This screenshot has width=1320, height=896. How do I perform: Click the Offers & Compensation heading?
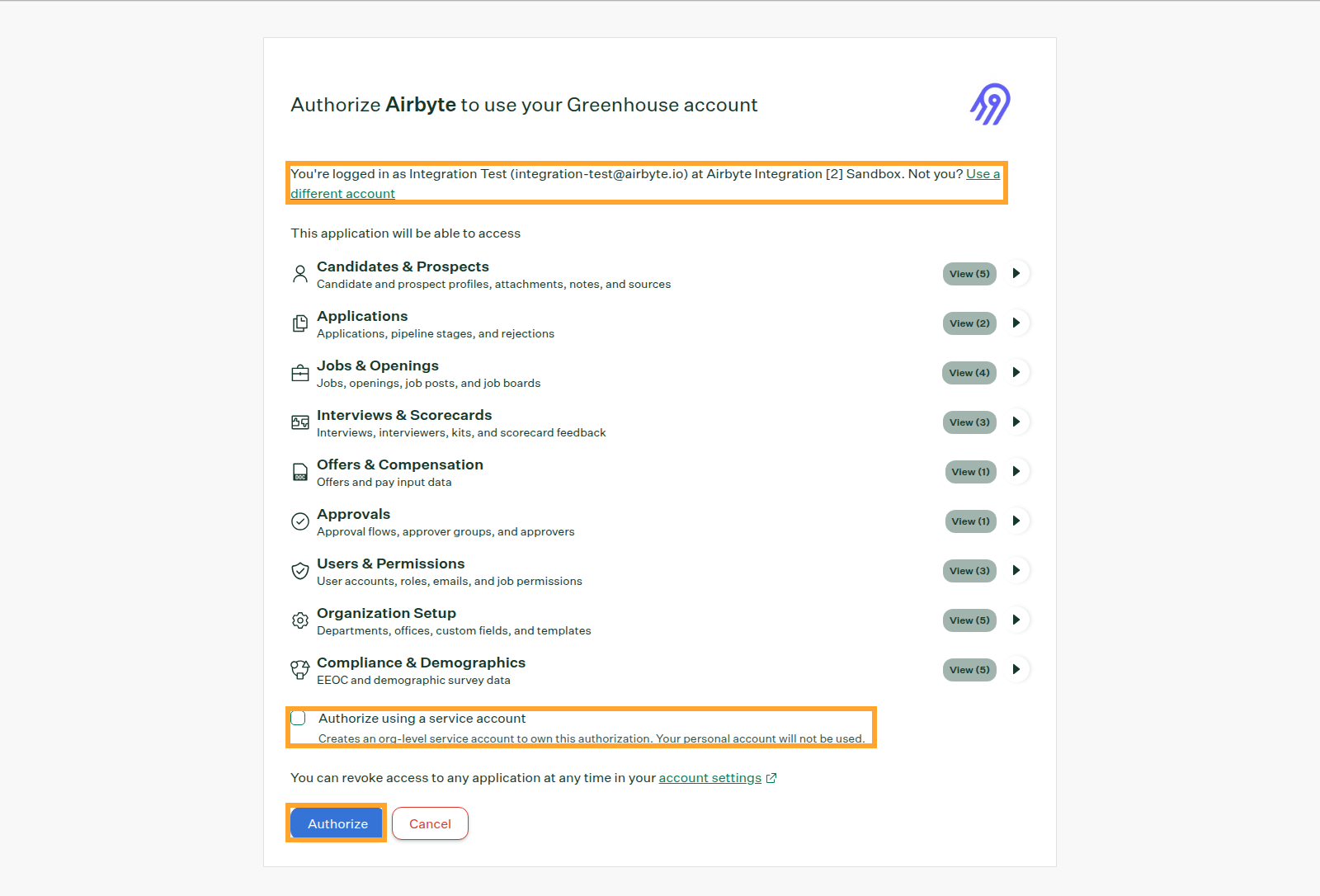400,465
